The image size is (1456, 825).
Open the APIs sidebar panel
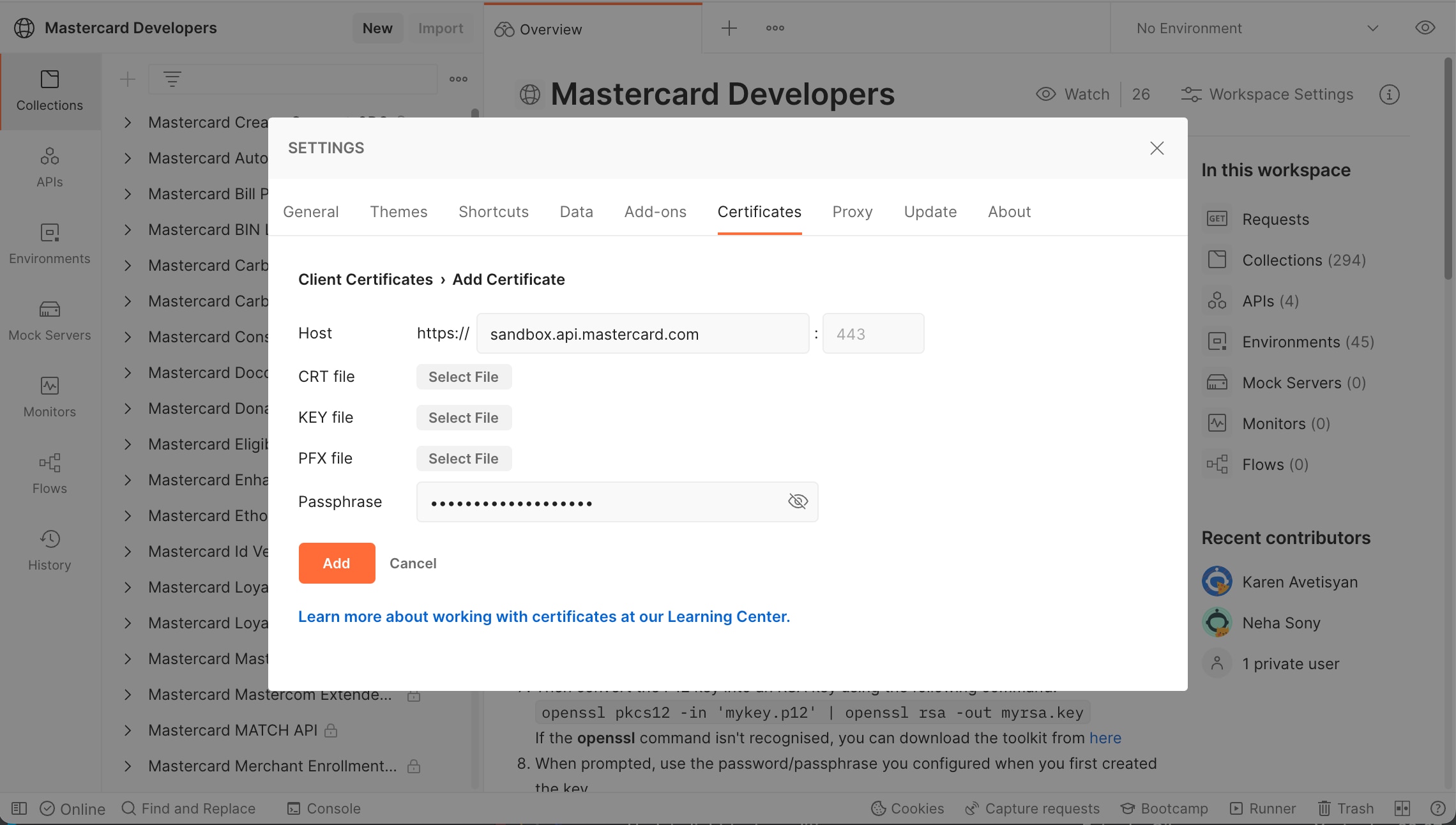[x=49, y=167]
